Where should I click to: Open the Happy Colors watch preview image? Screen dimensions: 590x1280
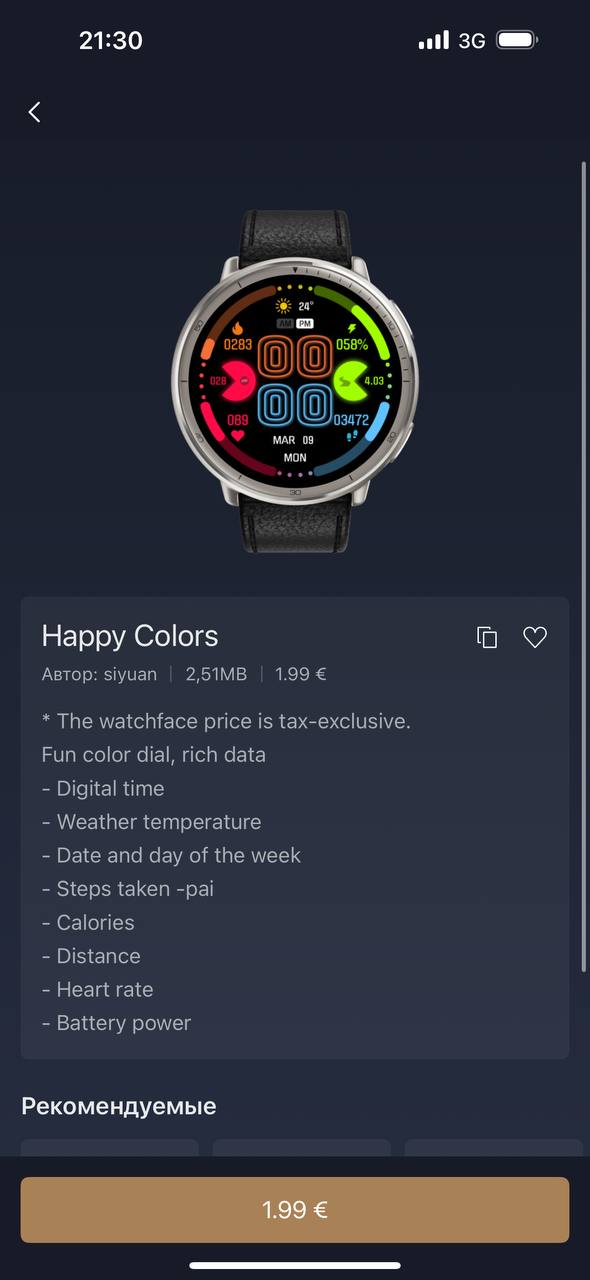(x=295, y=381)
